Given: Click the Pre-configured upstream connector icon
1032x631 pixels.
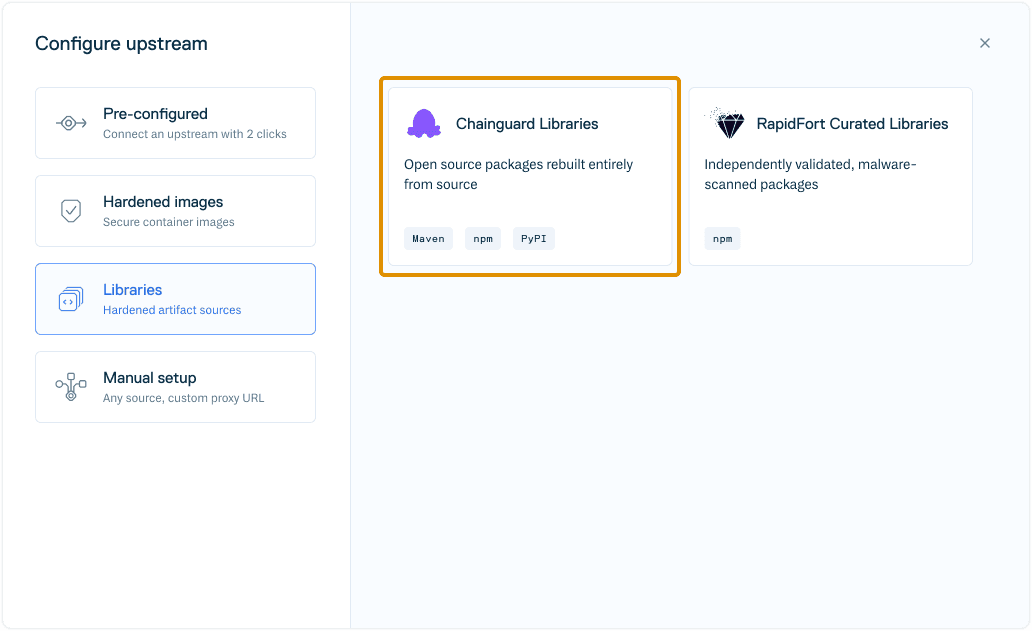Looking at the screenshot, I should [x=71, y=123].
